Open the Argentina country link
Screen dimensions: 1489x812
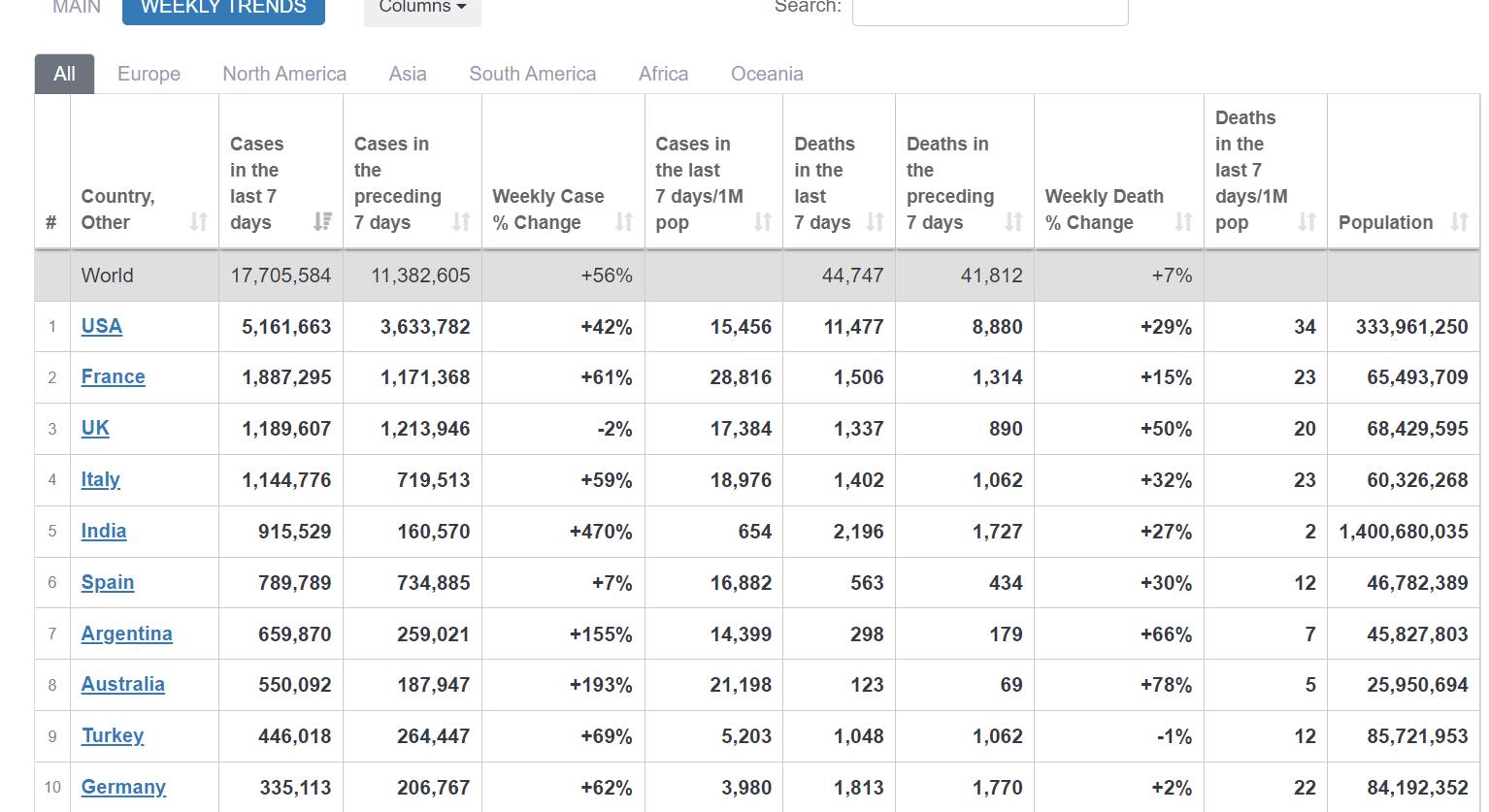(x=127, y=633)
